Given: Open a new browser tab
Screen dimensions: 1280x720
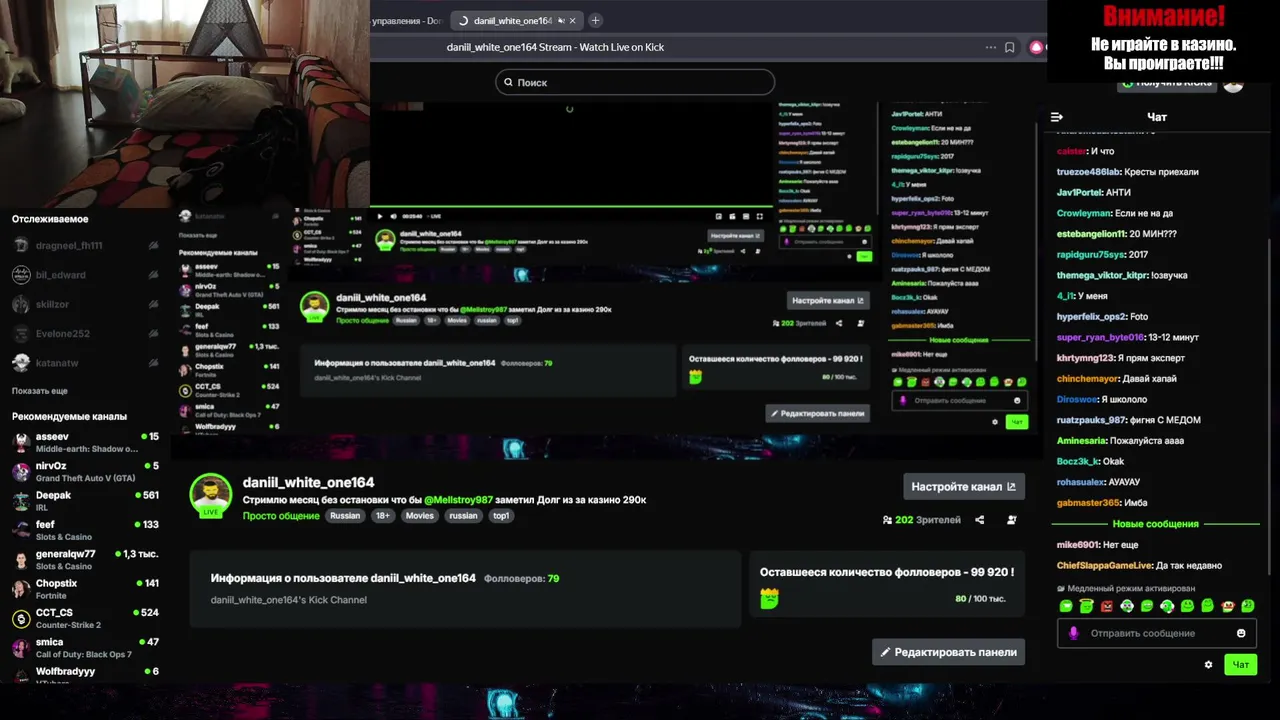Looking at the screenshot, I should pyautogui.click(x=595, y=20).
